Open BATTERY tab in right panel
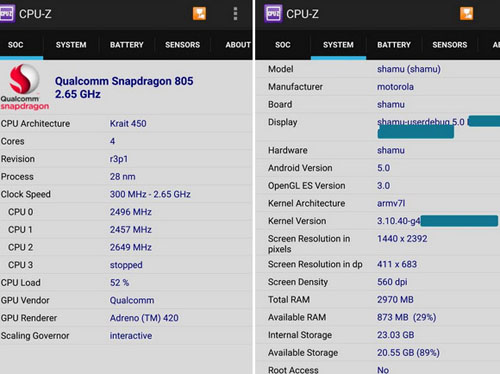 coord(394,45)
